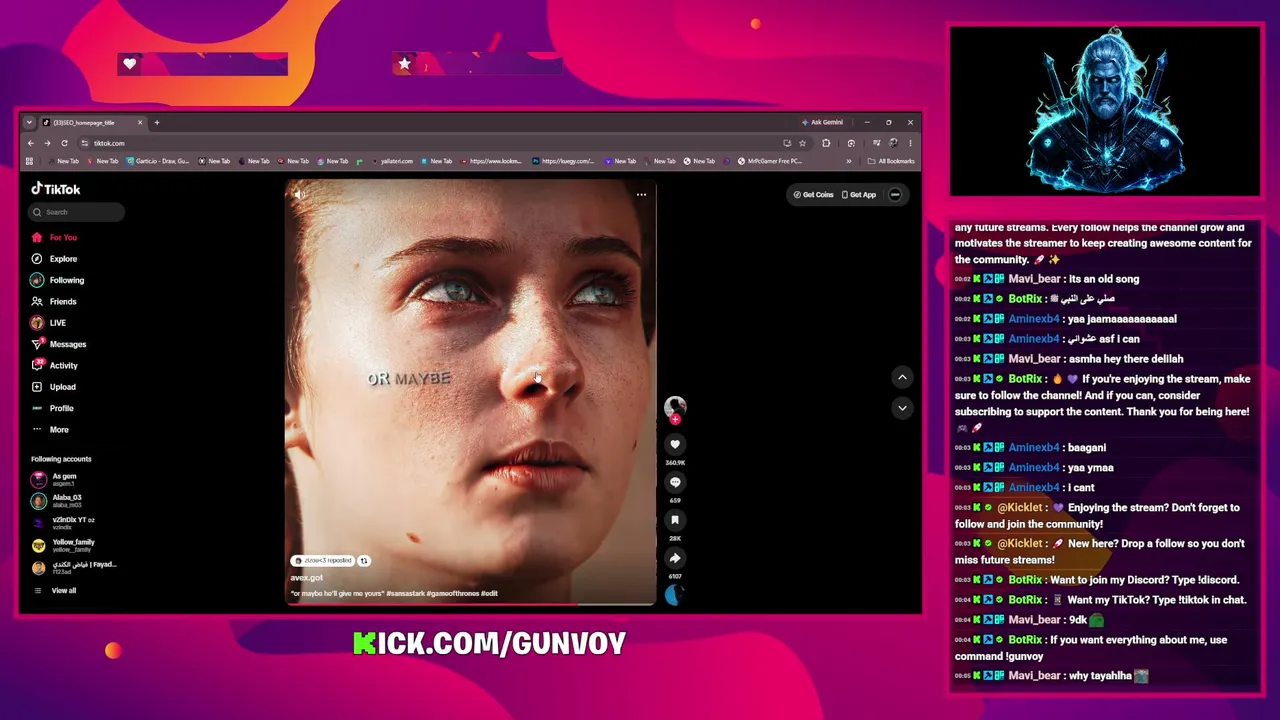Image resolution: width=1280 pixels, height=720 pixels.
Task: Click the Get Coins button
Action: (x=813, y=195)
